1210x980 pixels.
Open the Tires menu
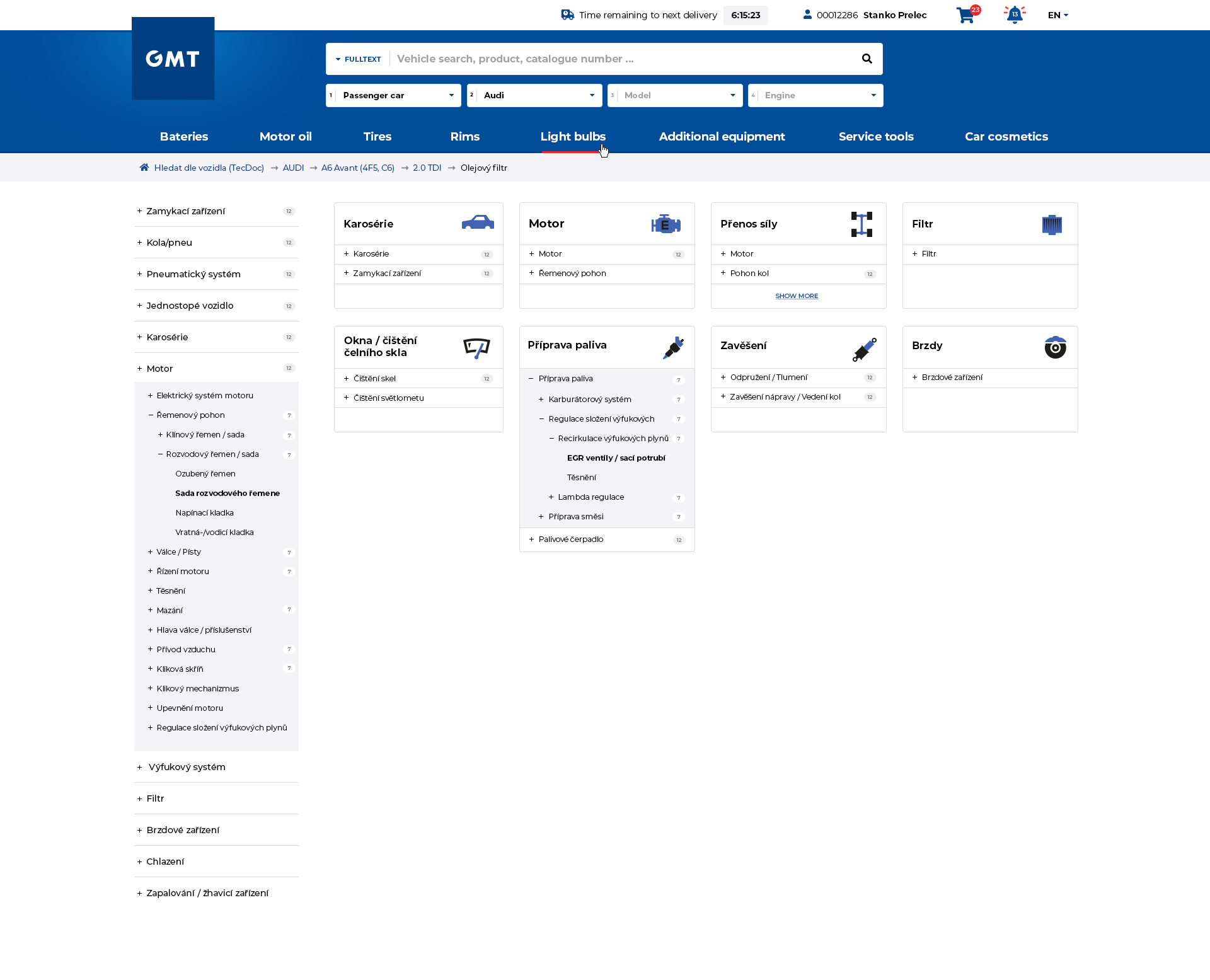(x=377, y=137)
